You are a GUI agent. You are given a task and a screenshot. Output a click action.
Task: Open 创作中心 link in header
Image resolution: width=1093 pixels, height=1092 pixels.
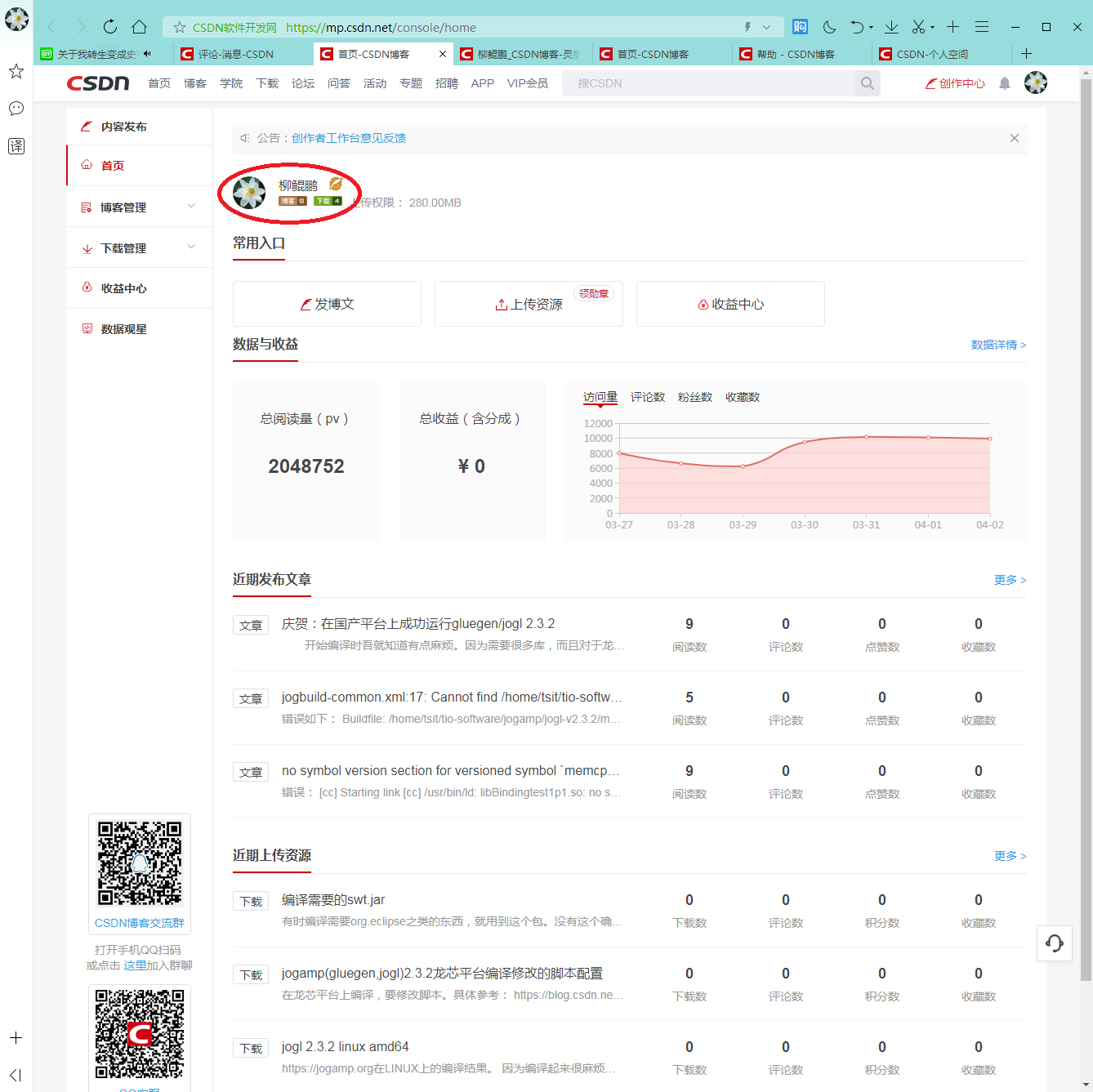(x=955, y=83)
